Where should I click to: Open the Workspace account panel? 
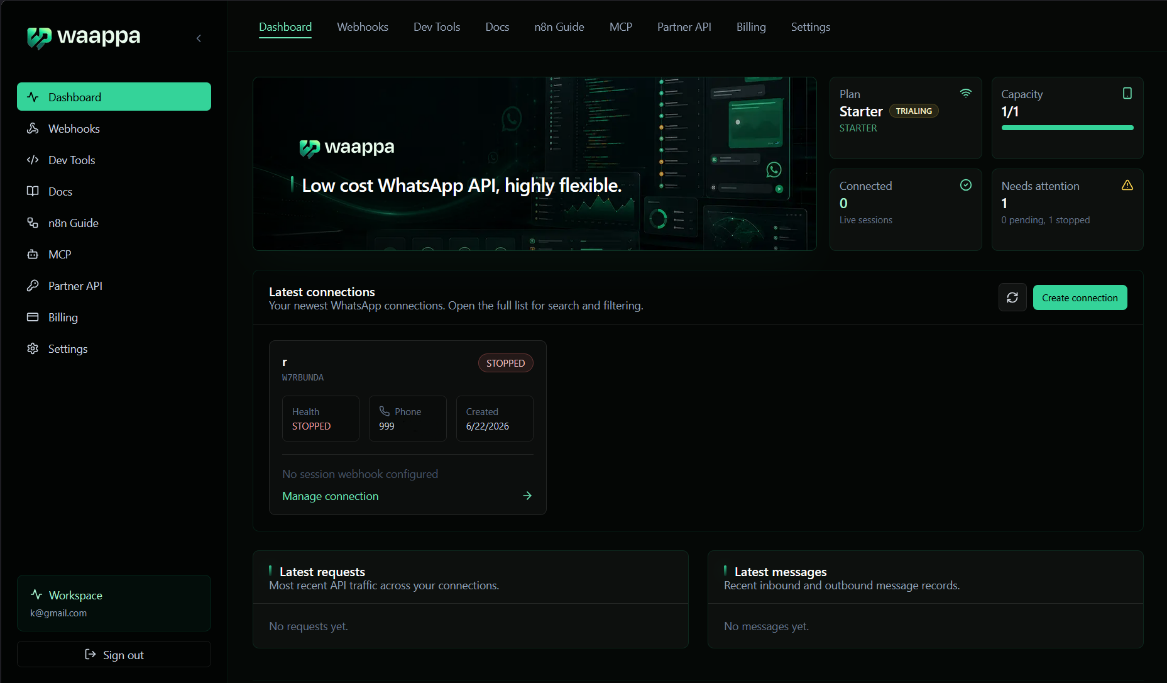tap(114, 603)
